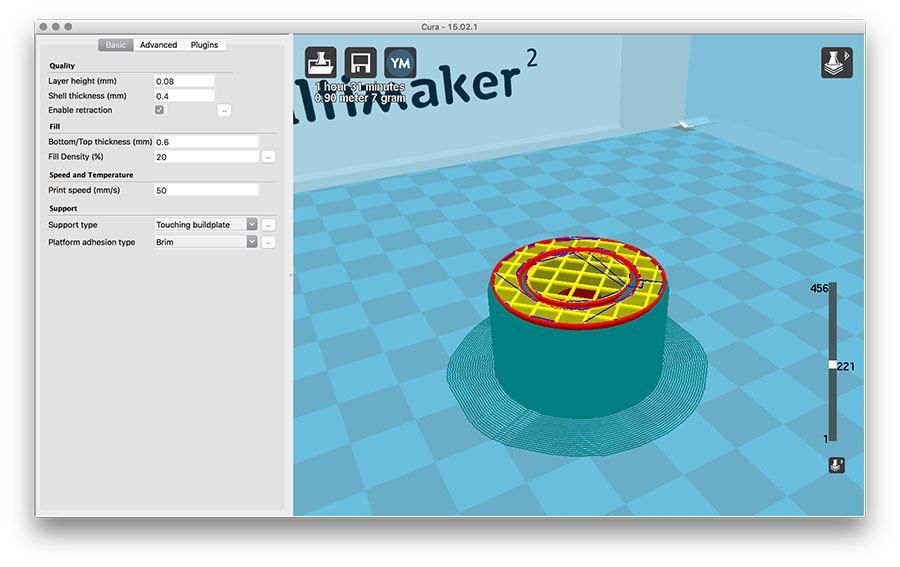Viewport: 900px width, 567px height.
Task: Click the '0.90 meter 7 gram' text
Action: pyautogui.click(x=360, y=98)
